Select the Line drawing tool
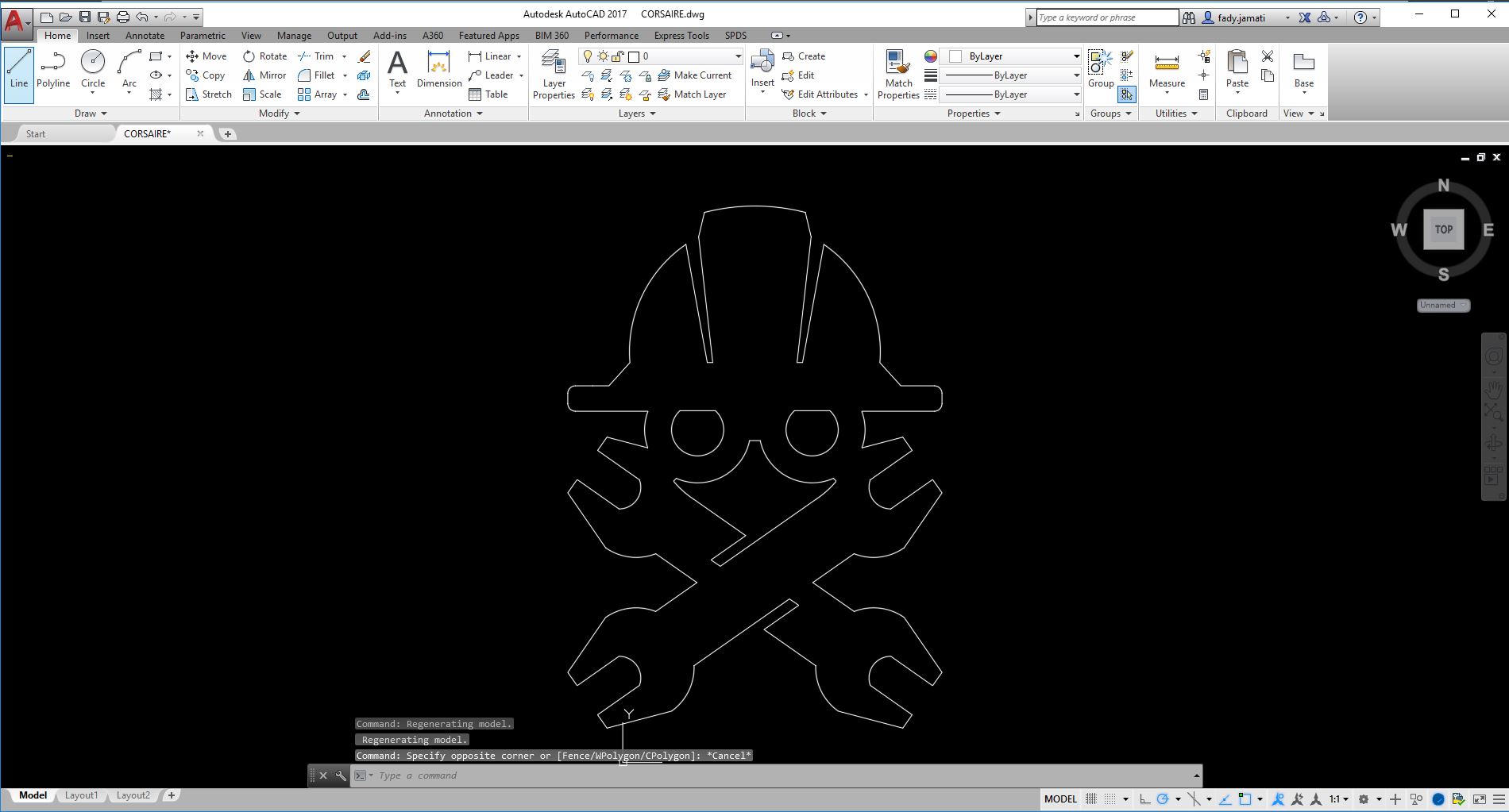 [x=19, y=75]
